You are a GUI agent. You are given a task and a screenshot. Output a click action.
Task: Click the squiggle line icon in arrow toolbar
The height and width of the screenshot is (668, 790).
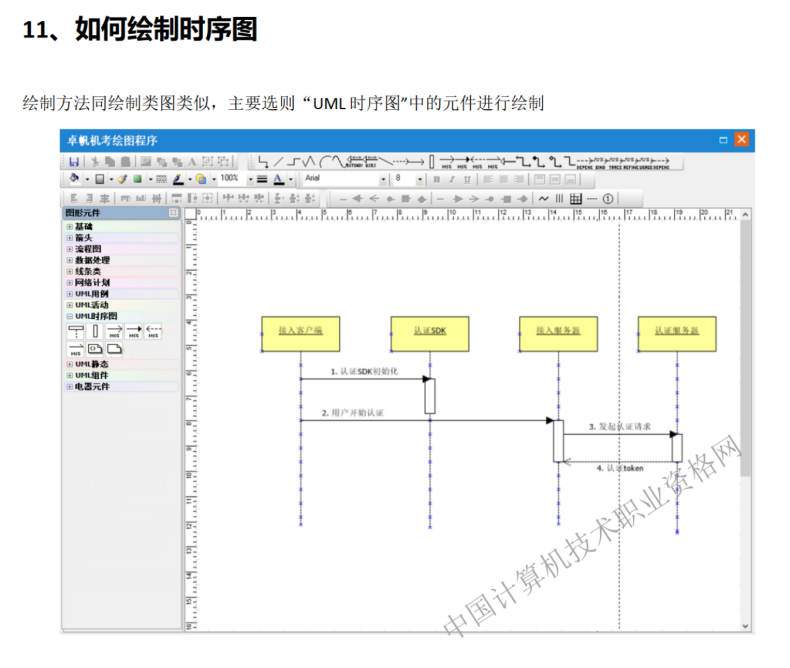tap(543, 198)
